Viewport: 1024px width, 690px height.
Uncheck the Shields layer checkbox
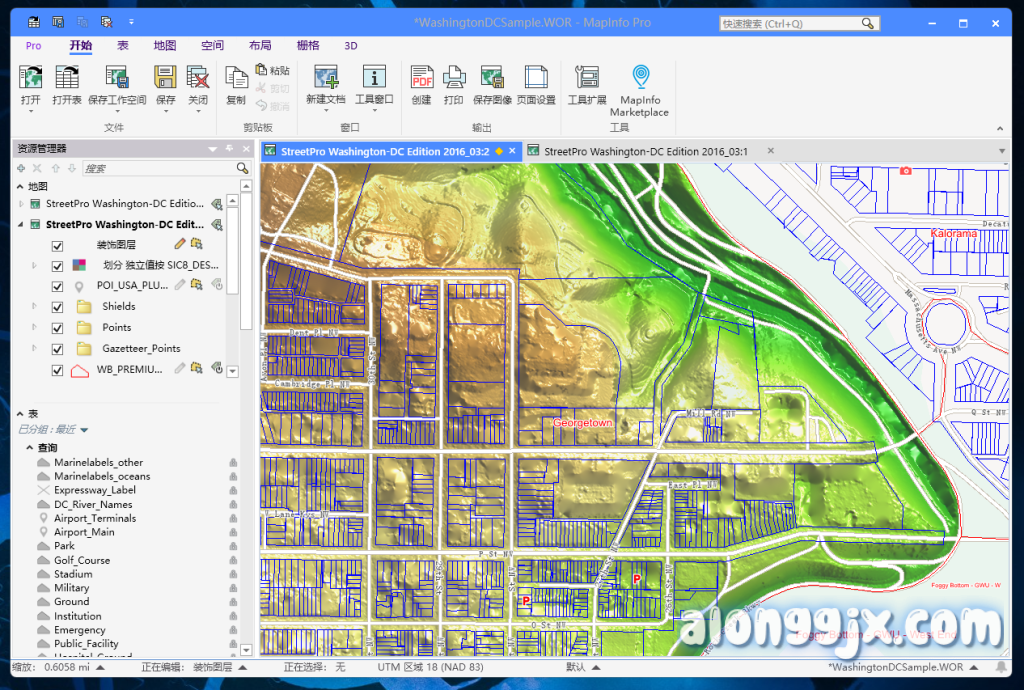(x=57, y=307)
